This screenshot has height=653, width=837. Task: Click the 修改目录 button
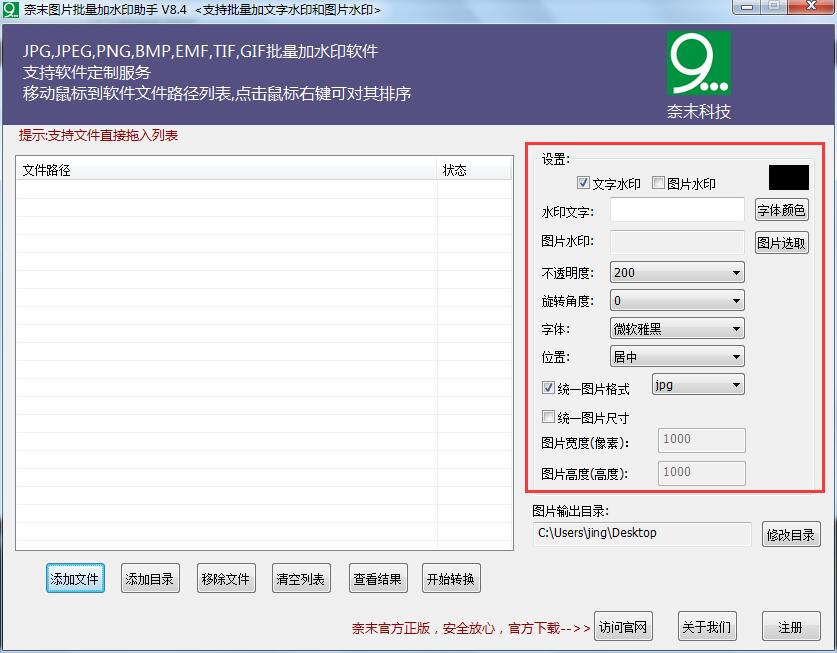click(790, 535)
